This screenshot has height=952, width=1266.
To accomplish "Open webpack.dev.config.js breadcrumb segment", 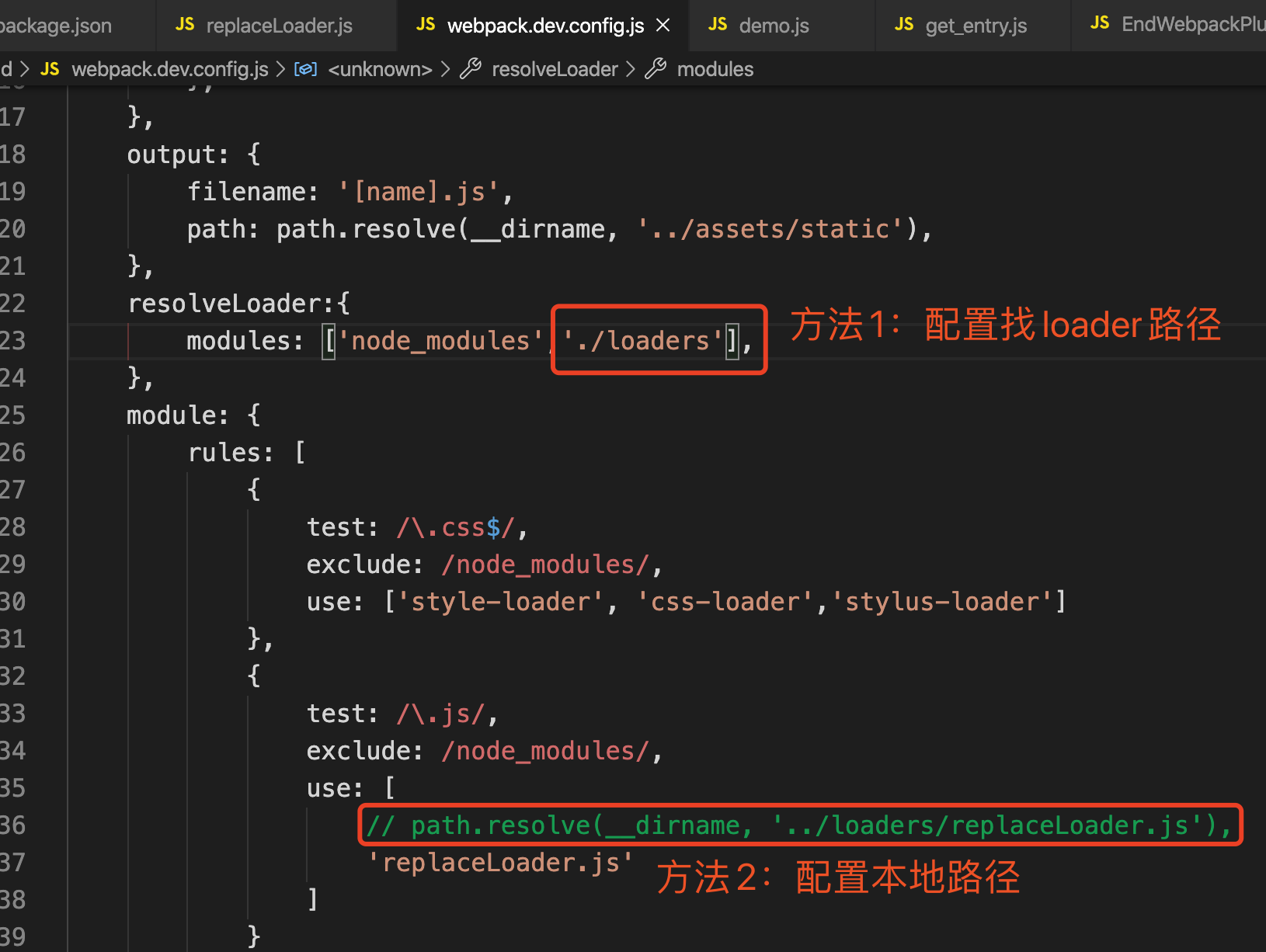I will [x=170, y=69].
